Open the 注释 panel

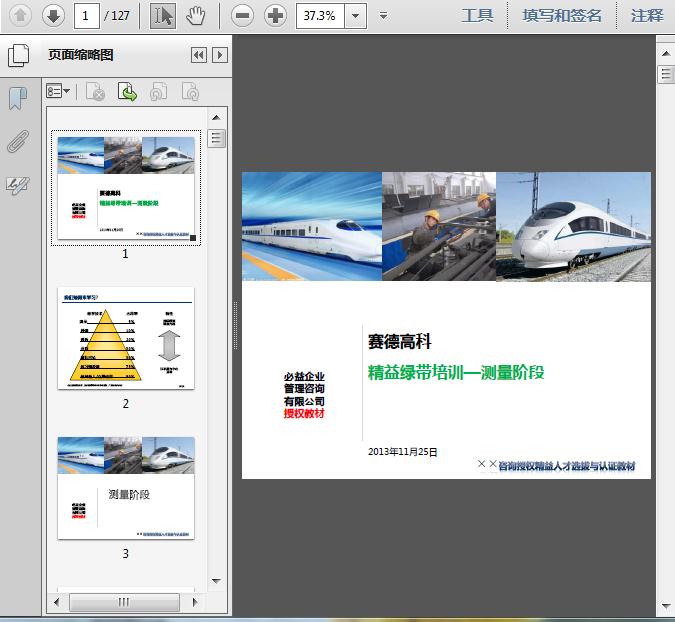pyautogui.click(x=647, y=16)
